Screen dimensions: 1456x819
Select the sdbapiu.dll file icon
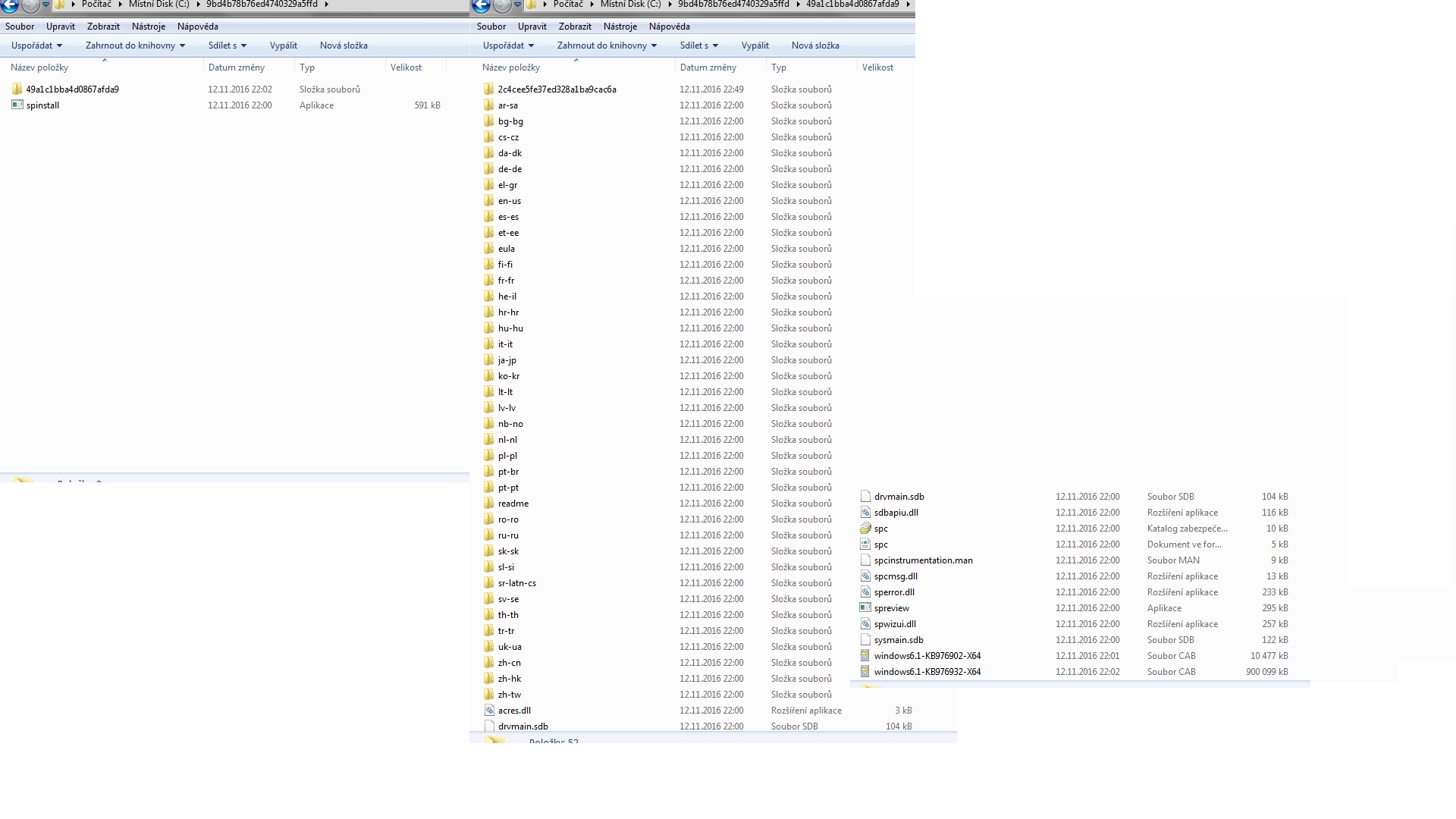click(x=865, y=513)
